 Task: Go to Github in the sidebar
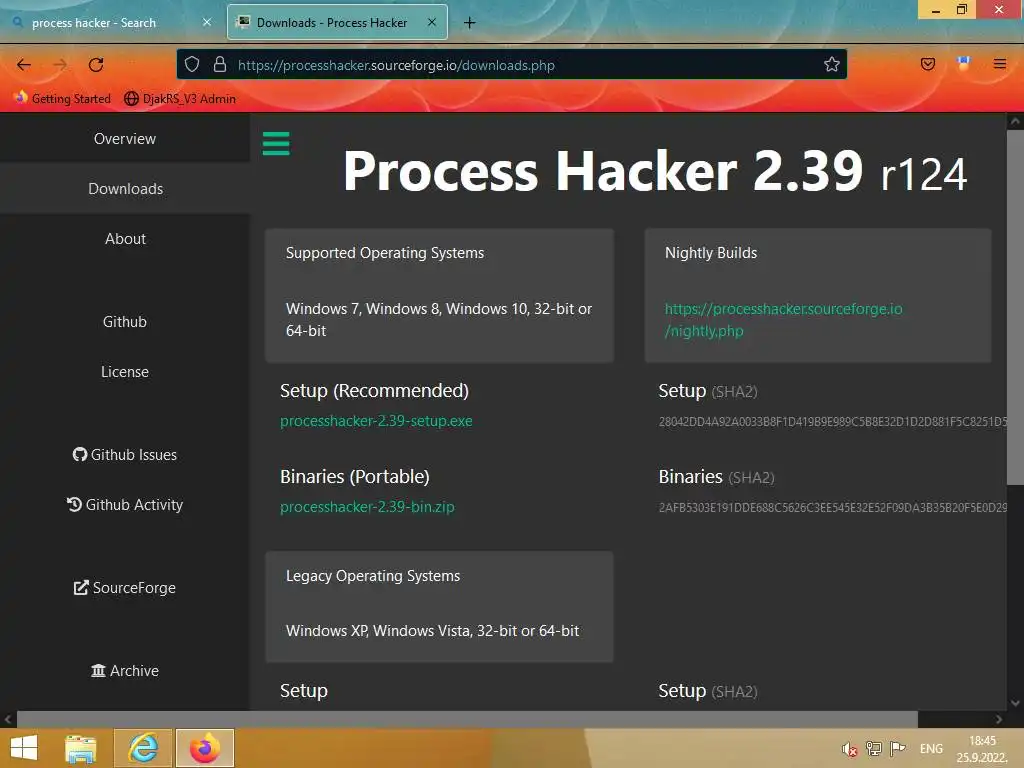[x=125, y=321]
